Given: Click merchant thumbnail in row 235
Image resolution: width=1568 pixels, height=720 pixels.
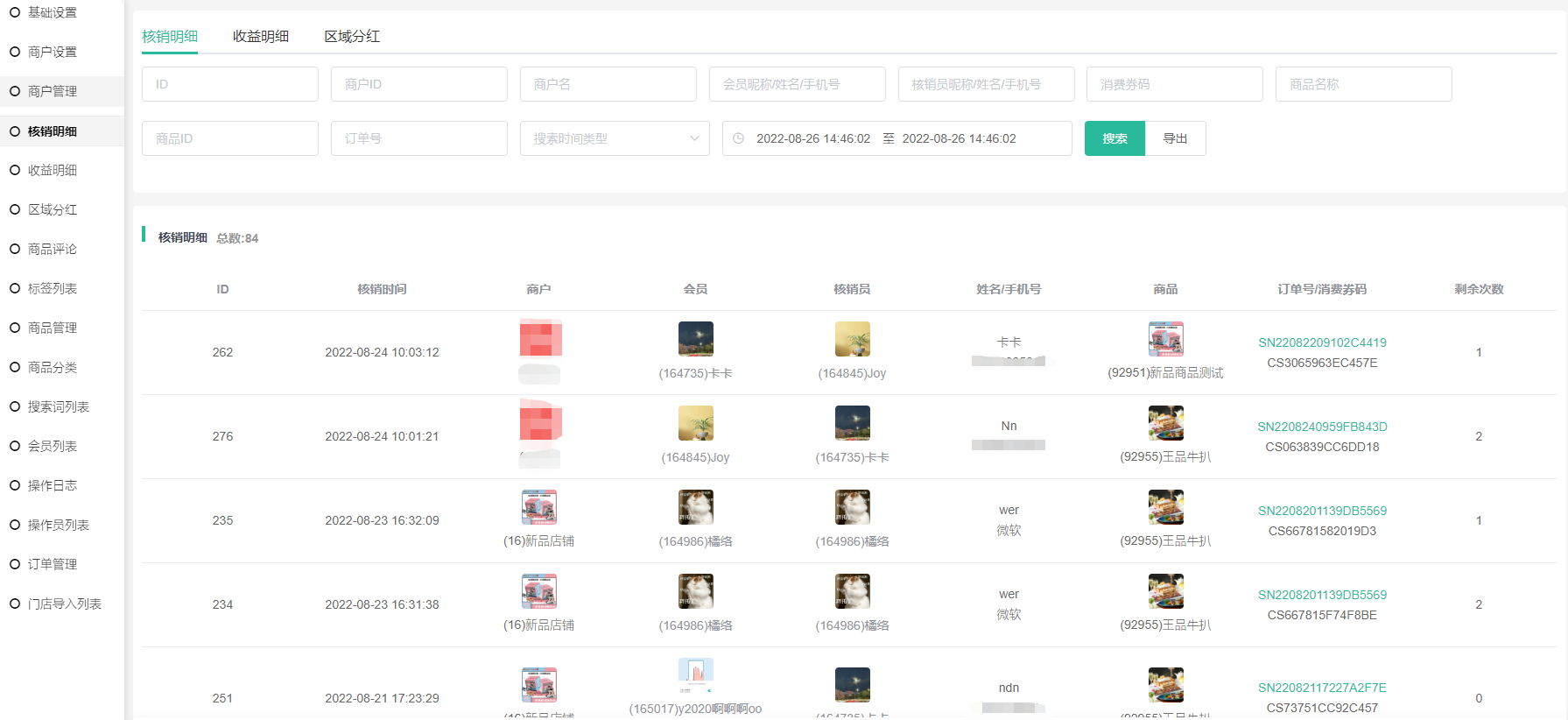Looking at the screenshot, I should point(538,507).
